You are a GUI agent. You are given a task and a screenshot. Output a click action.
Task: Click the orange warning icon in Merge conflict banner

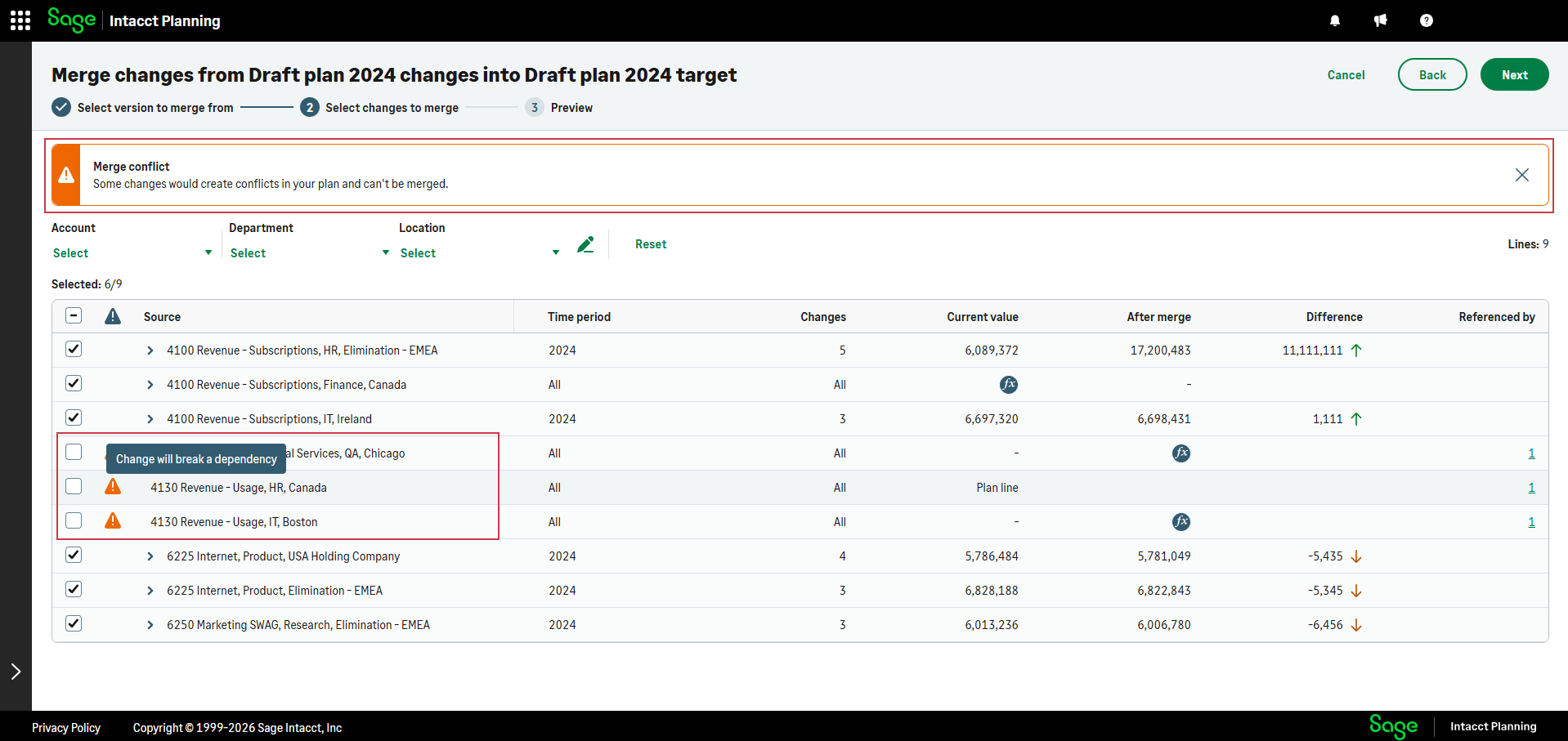66,175
